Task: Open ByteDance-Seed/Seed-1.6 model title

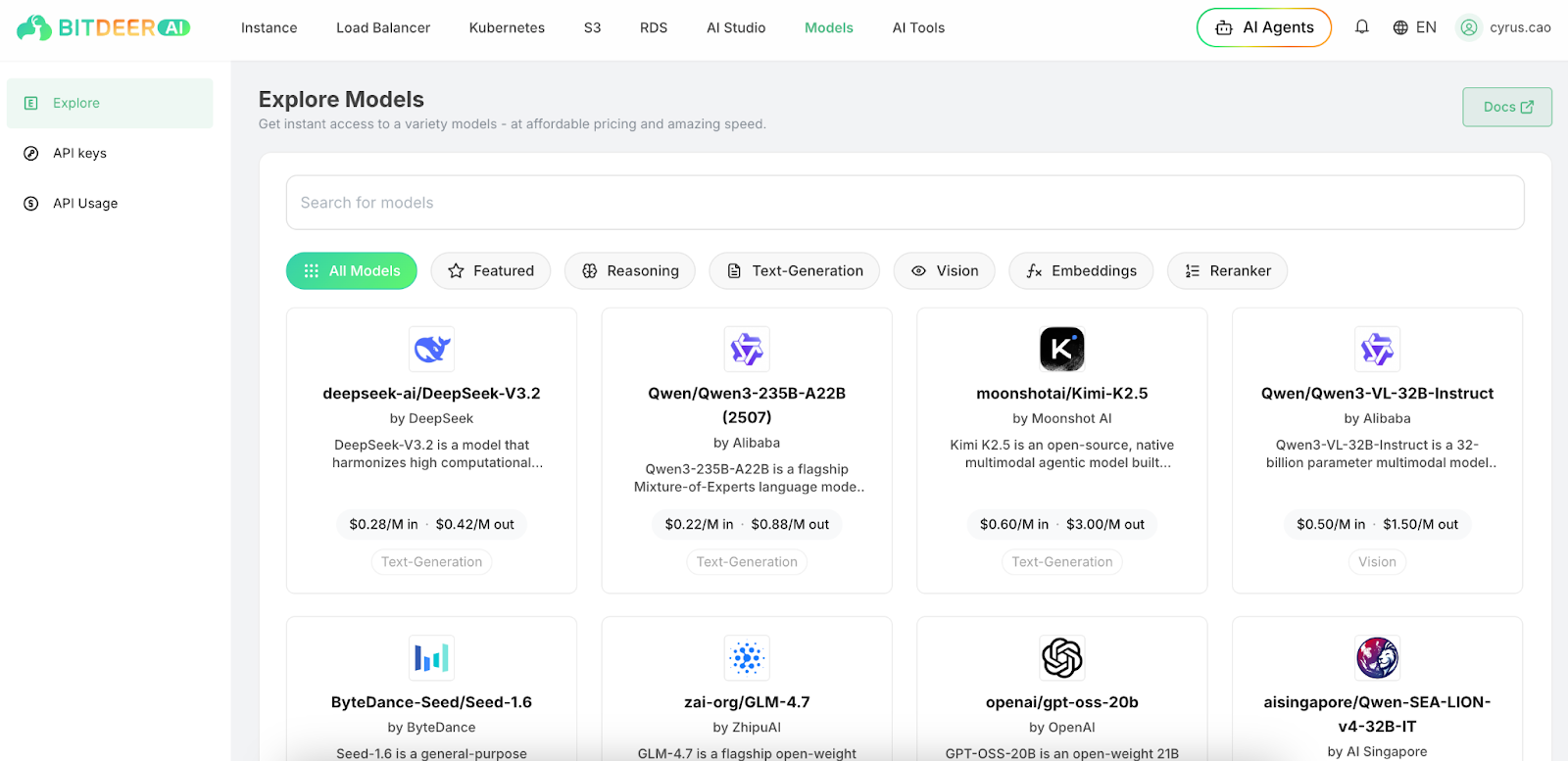Action: click(431, 702)
